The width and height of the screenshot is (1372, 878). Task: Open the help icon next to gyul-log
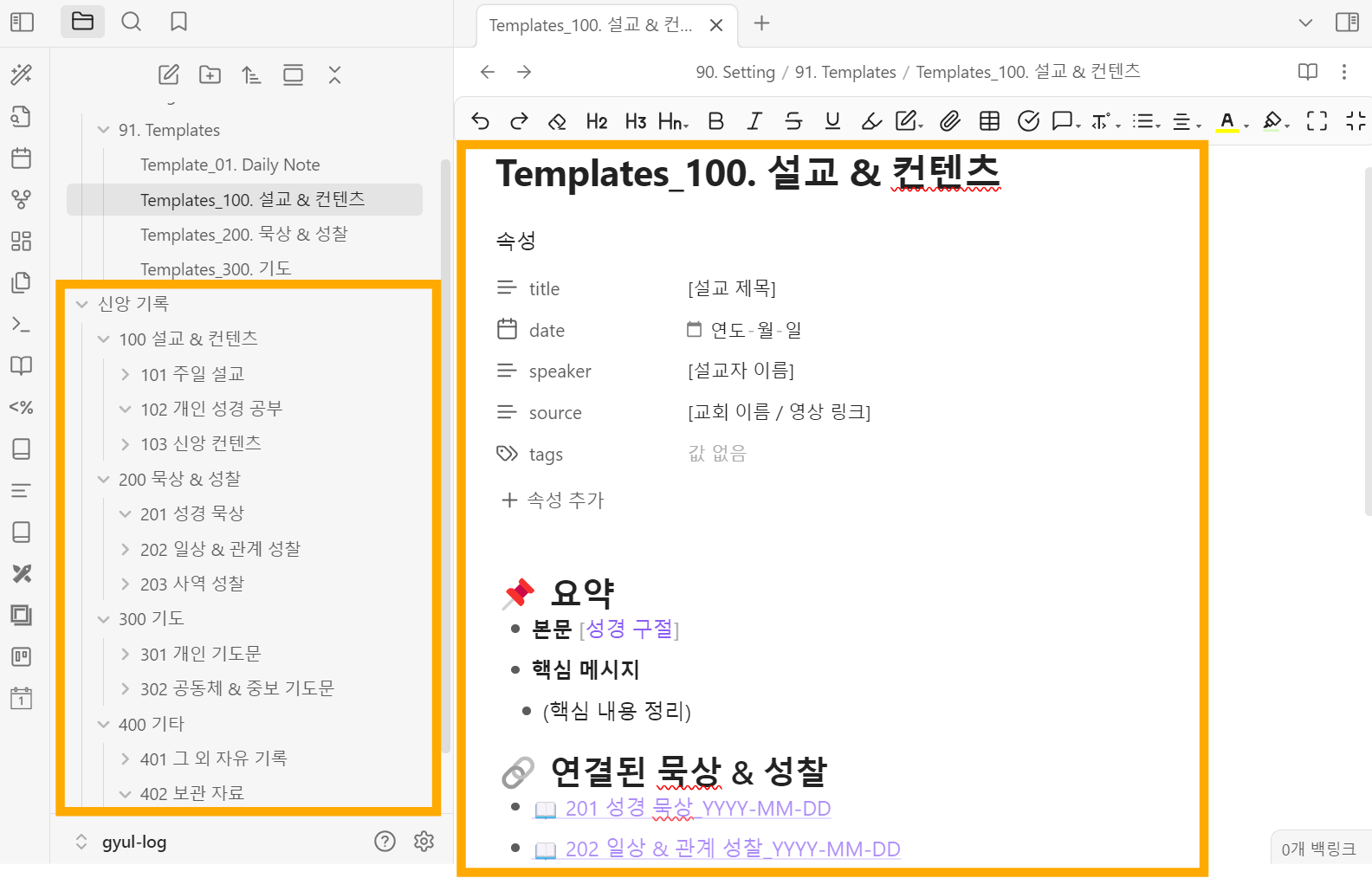coord(385,841)
